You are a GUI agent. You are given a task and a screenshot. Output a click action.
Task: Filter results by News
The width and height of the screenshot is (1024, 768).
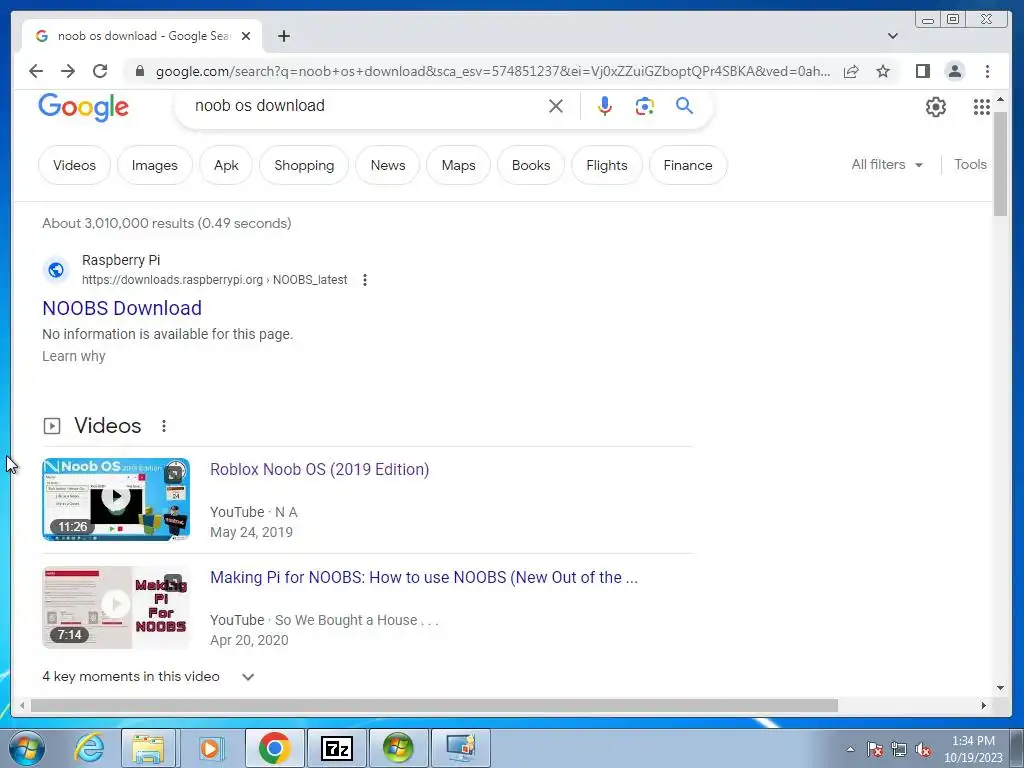388,165
